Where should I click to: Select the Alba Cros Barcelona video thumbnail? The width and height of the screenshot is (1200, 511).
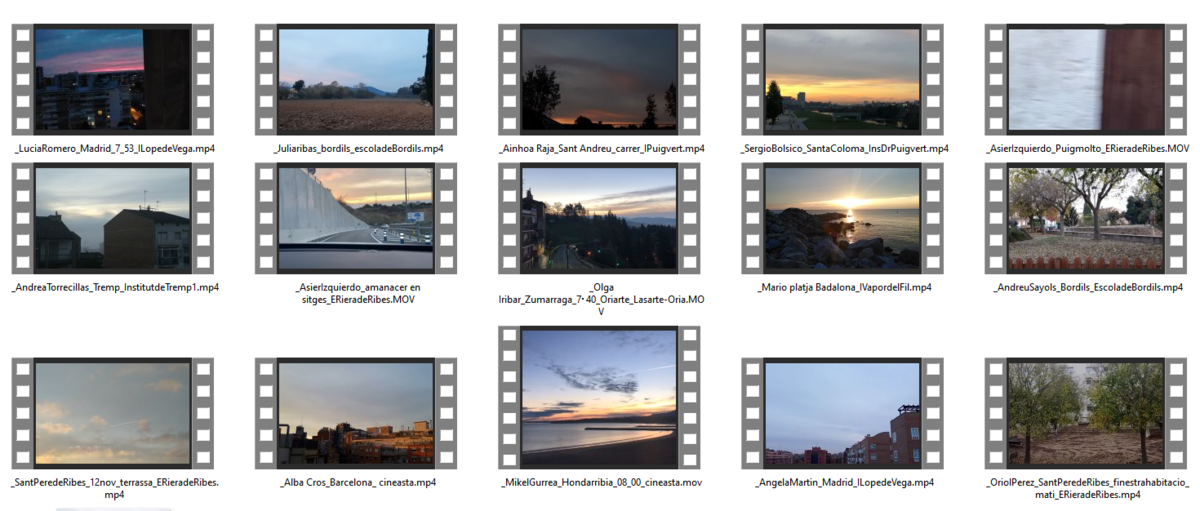coord(356,411)
